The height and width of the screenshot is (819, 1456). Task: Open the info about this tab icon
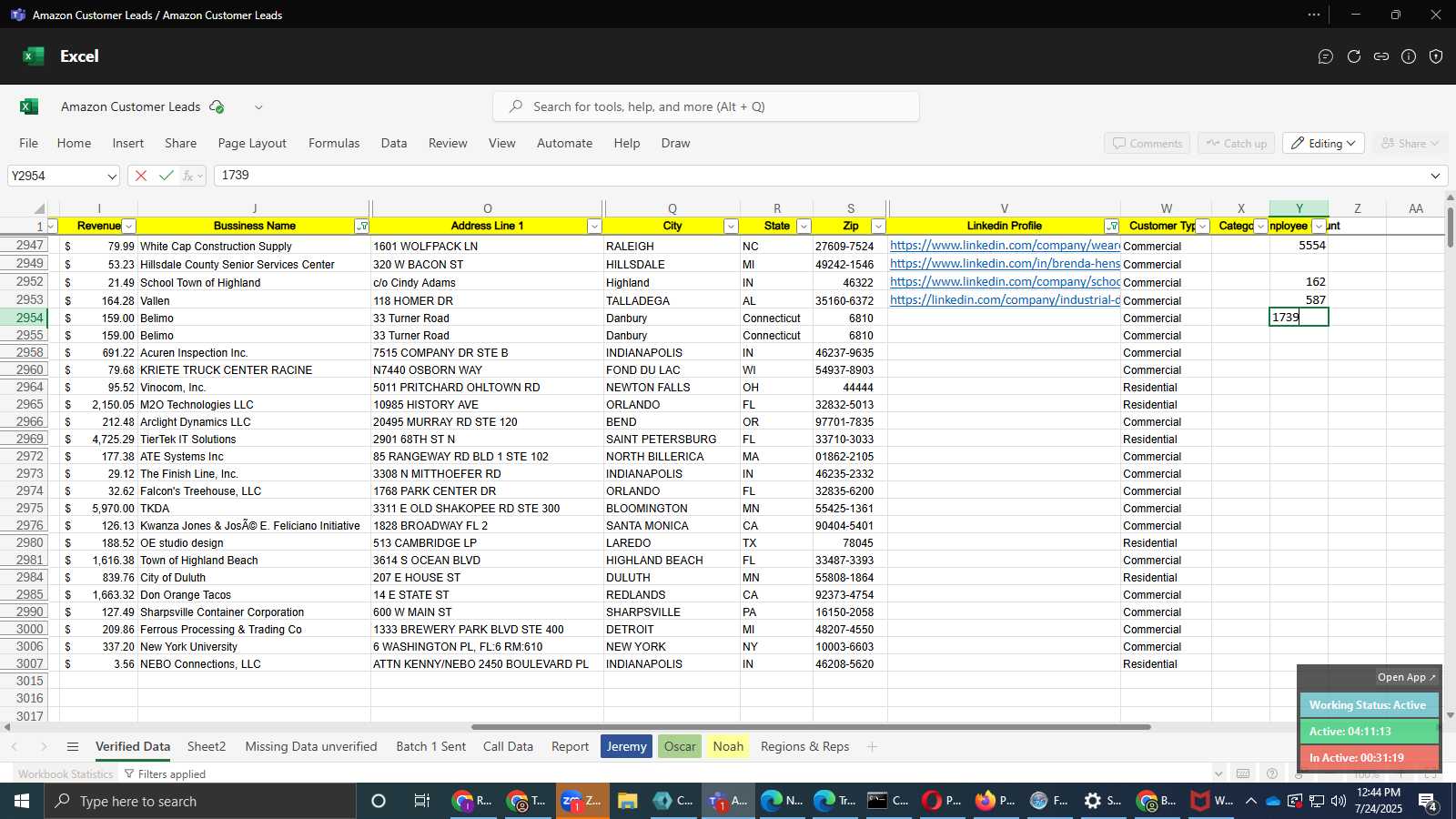point(1409,56)
